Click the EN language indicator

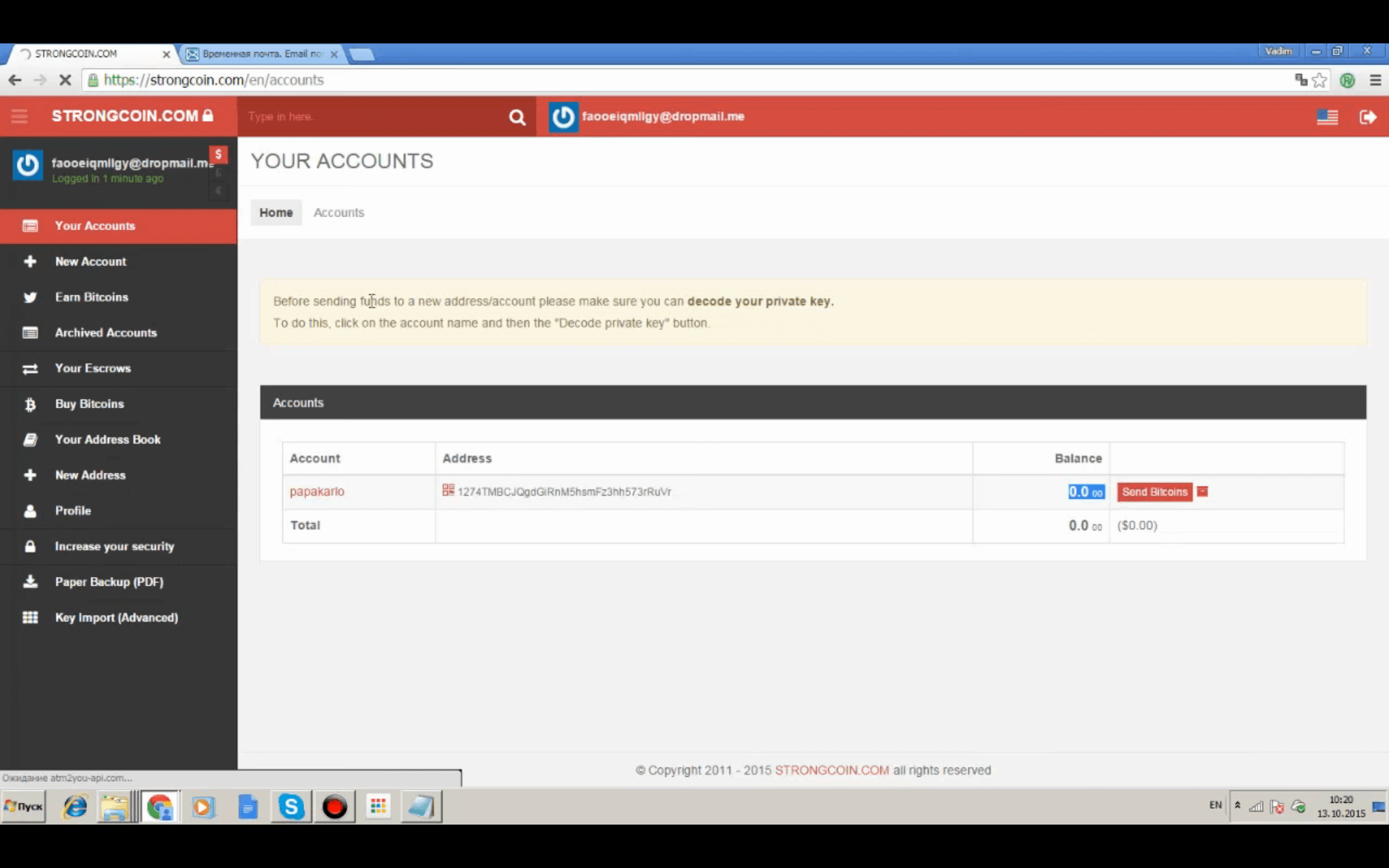1215,805
